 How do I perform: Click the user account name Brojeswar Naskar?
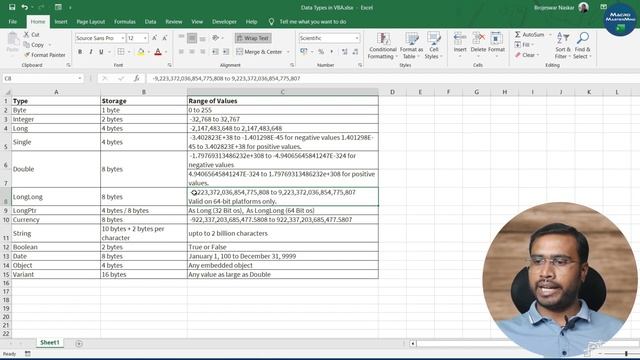pyautogui.click(x=554, y=7)
